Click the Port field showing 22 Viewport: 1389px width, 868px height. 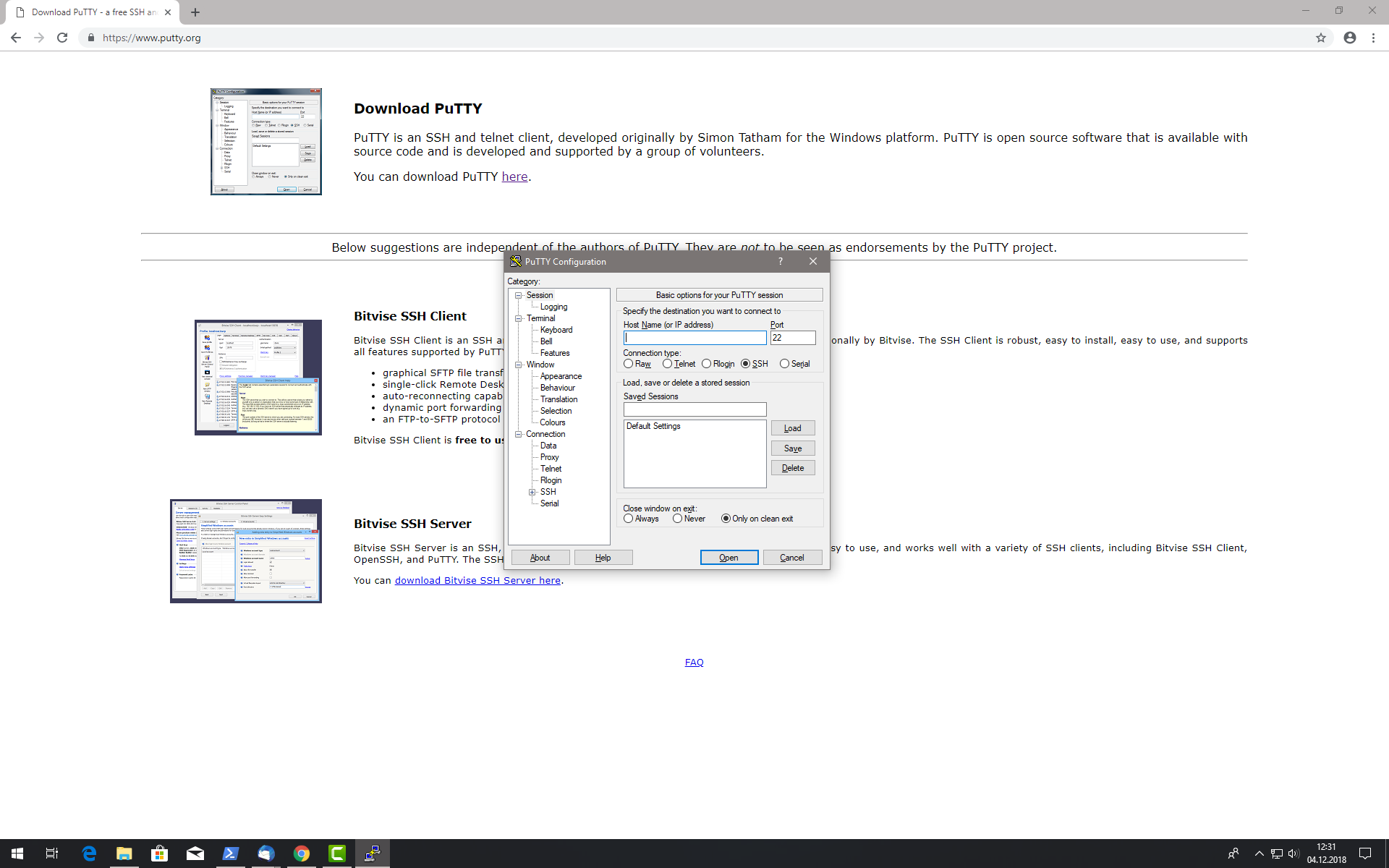(793, 338)
